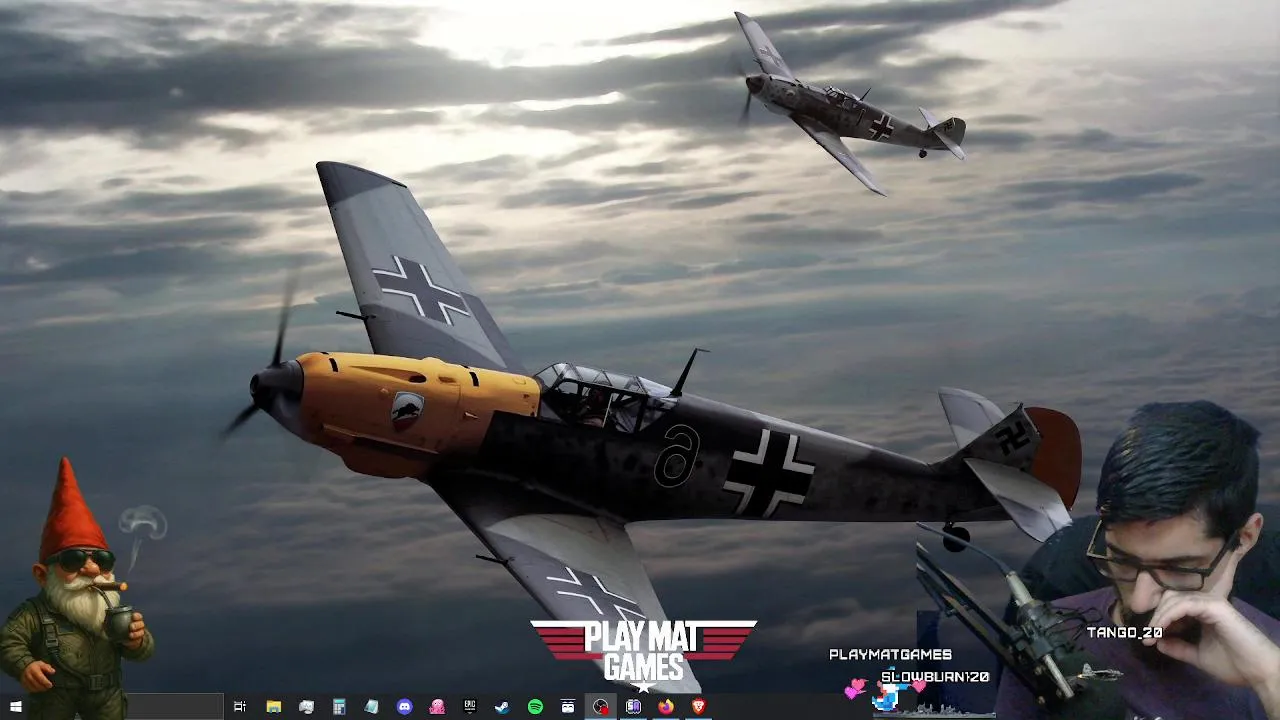Open Discord from the taskbar

(404, 707)
